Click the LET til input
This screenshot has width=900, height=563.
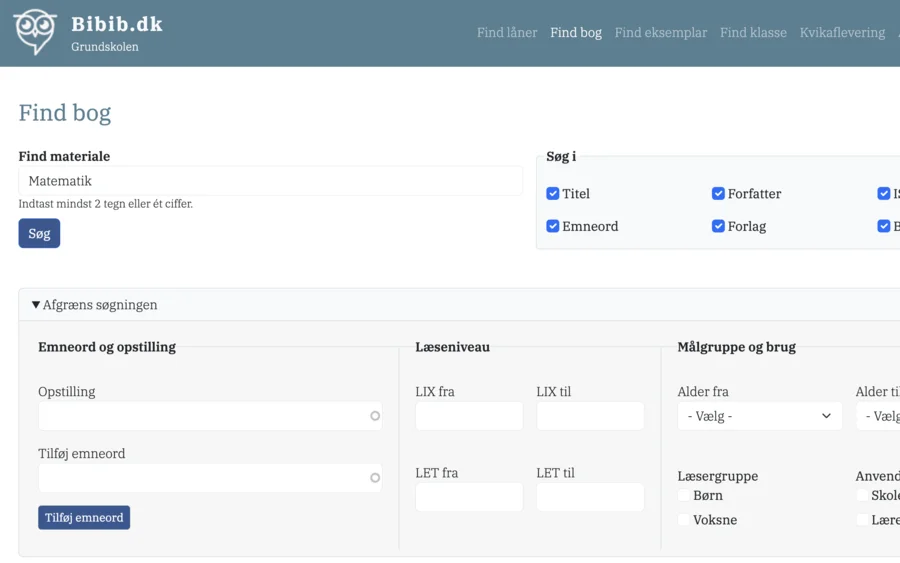(590, 497)
